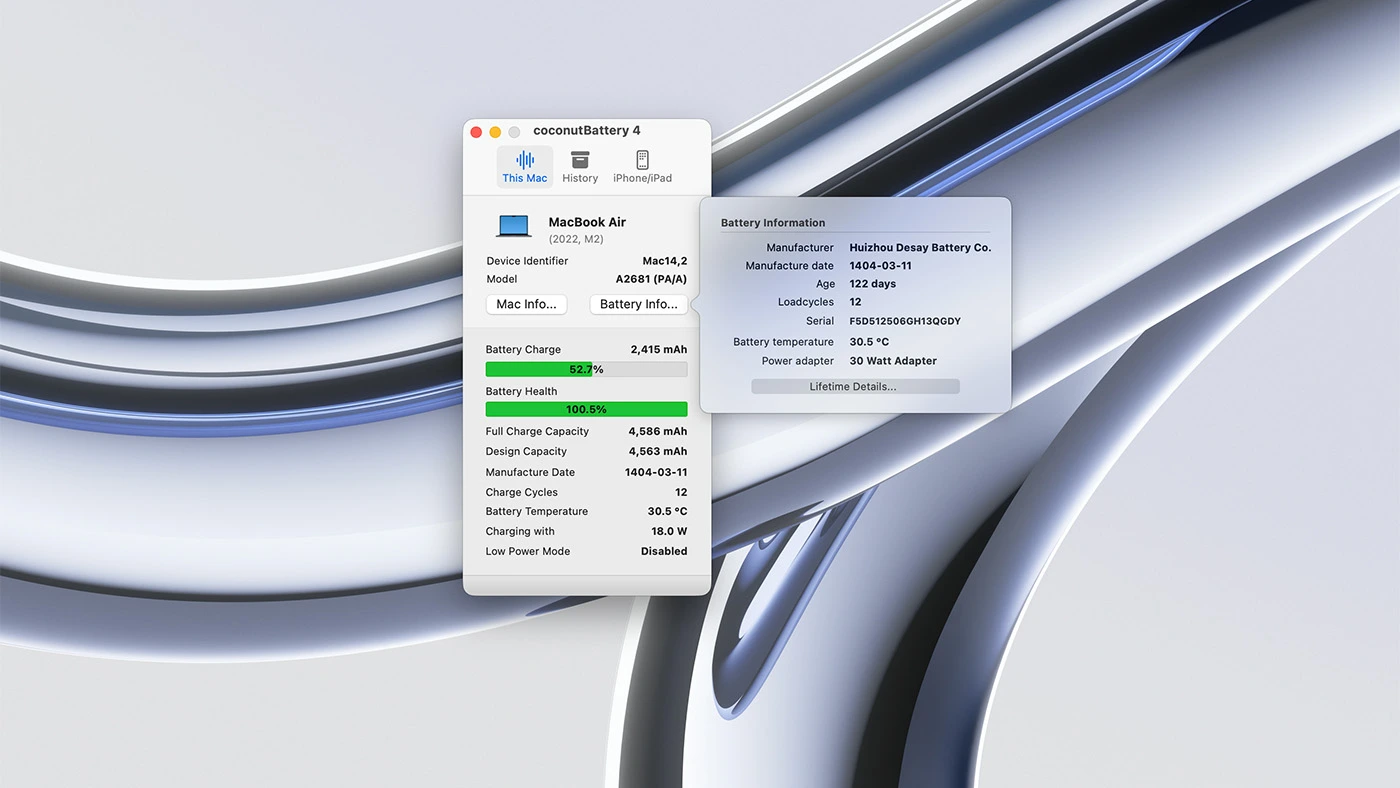Close the coconutBattery window
Screen dimensions: 1400x788
point(476,132)
